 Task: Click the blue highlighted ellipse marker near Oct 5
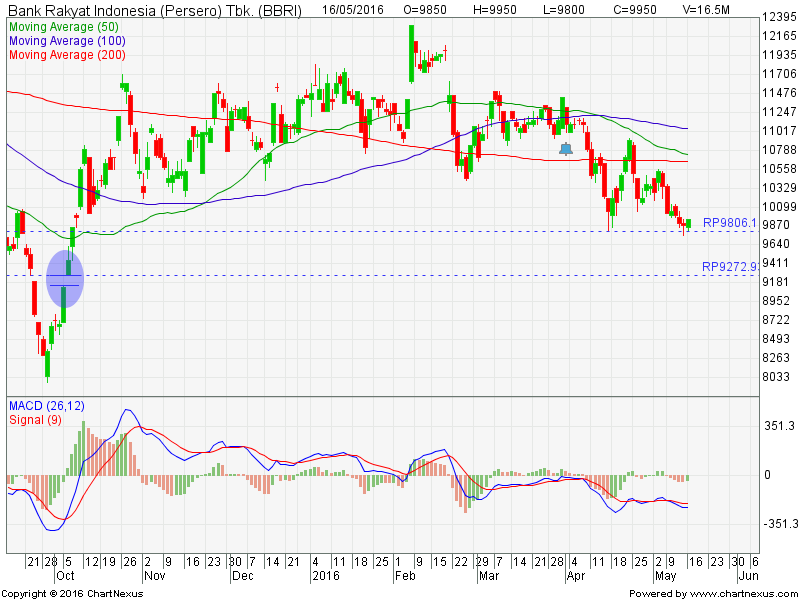65,279
